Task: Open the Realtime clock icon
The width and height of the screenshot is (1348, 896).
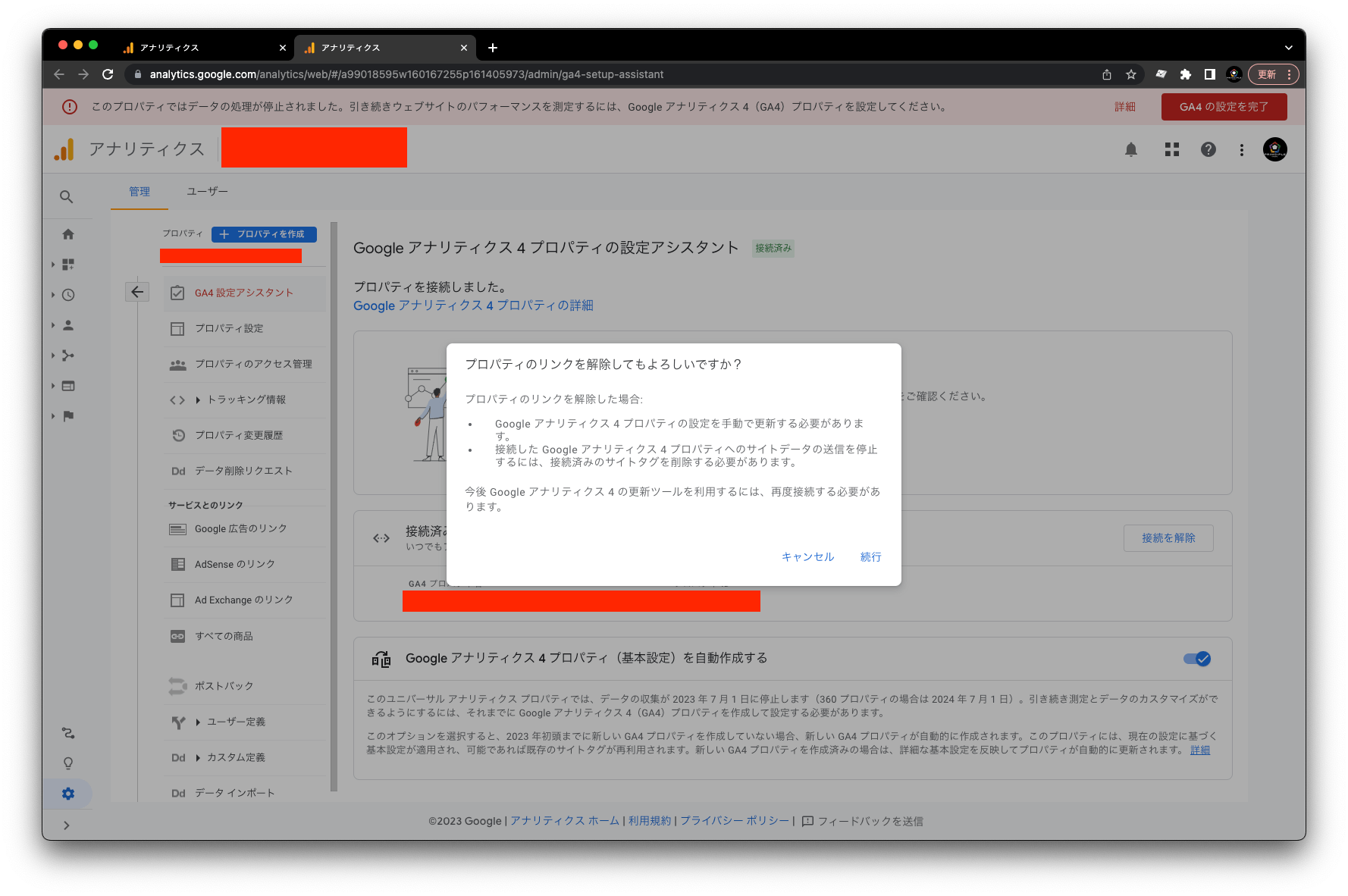Action: (68, 295)
